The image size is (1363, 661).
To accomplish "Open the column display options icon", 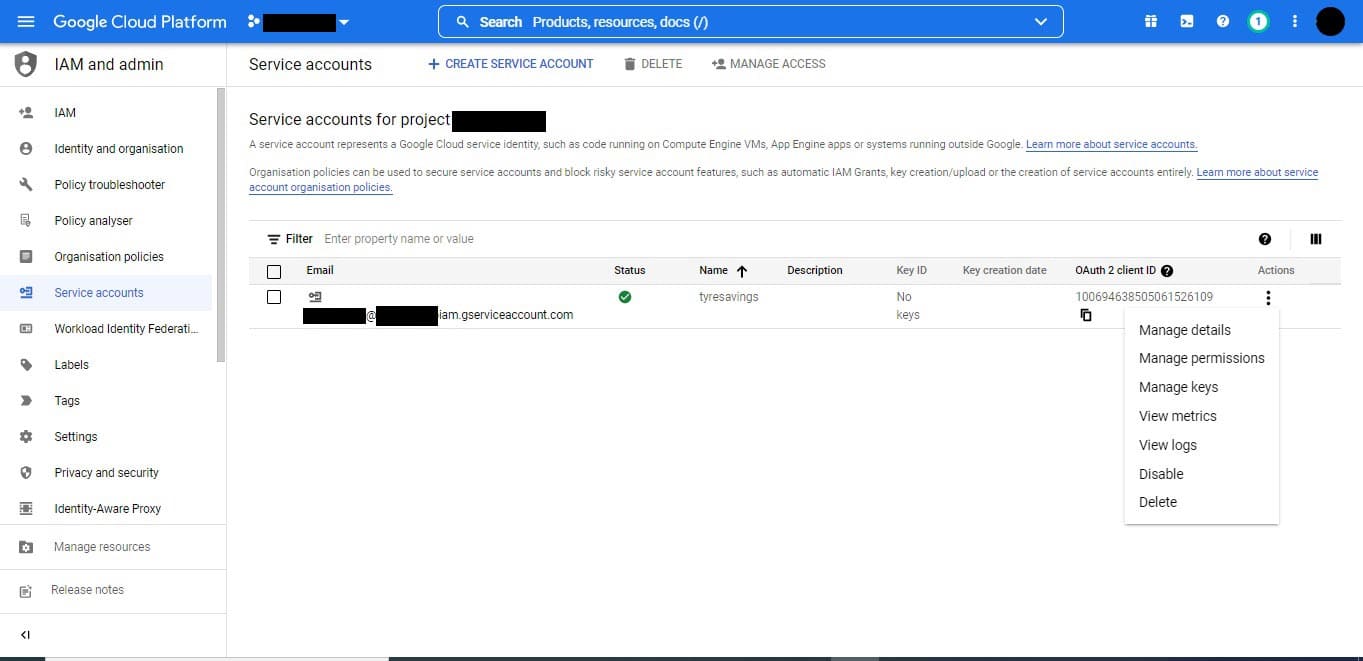I will point(1316,239).
